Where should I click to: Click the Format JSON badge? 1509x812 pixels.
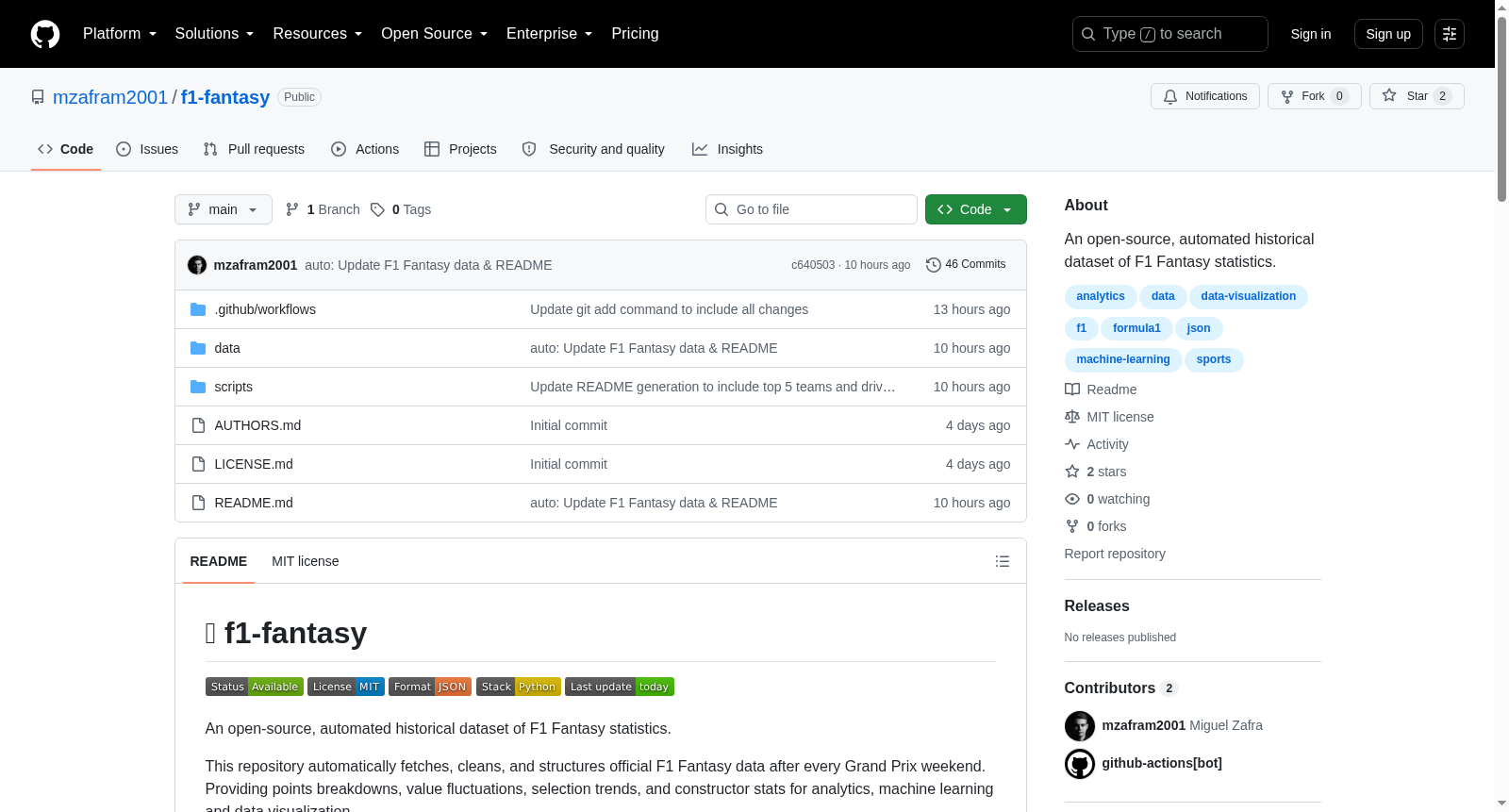[x=430, y=687]
